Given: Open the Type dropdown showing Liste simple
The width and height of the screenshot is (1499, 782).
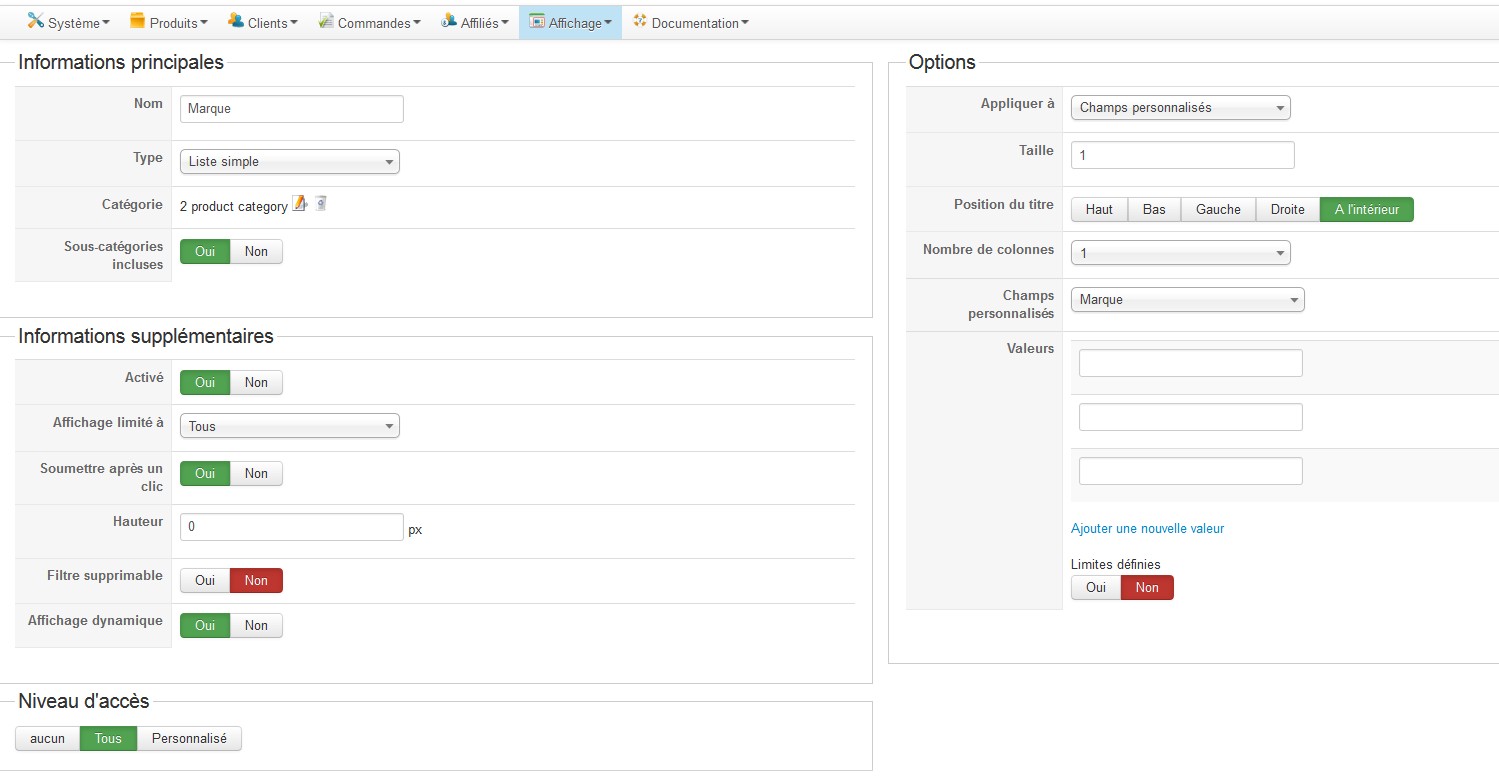Looking at the screenshot, I should [290, 161].
